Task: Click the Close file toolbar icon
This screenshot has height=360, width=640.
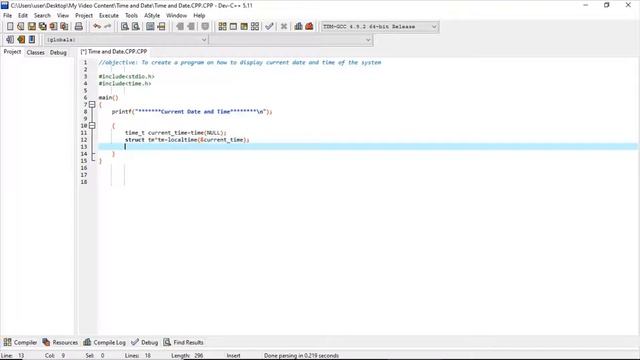Action: (53, 27)
